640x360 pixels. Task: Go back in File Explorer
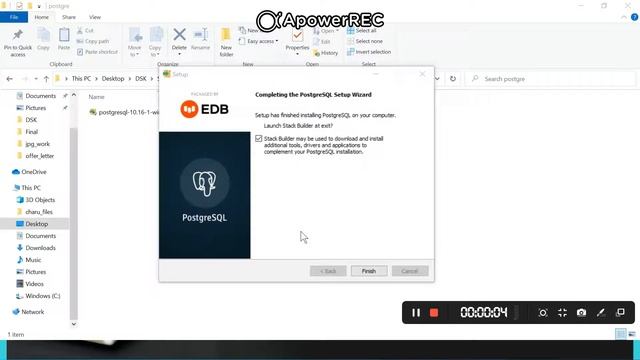pos(10,79)
